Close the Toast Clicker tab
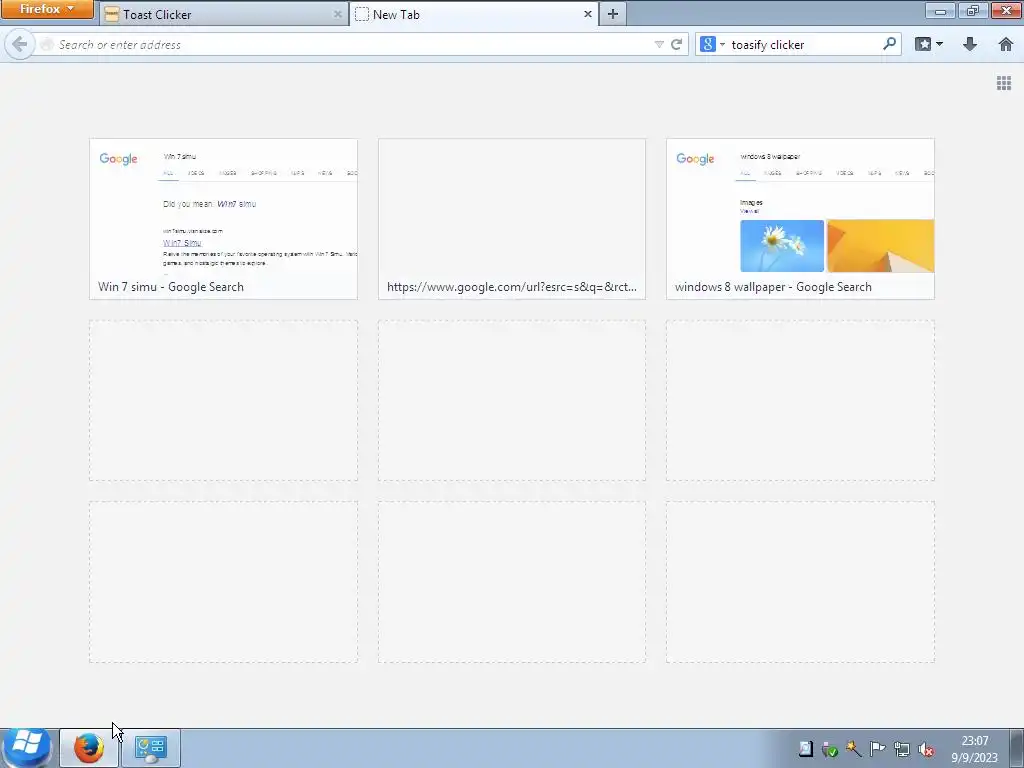 [338, 14]
